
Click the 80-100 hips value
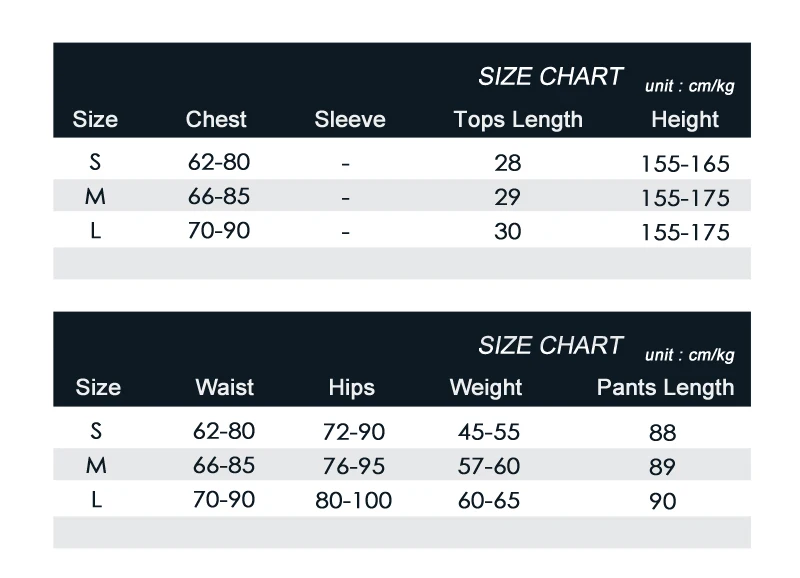click(354, 500)
